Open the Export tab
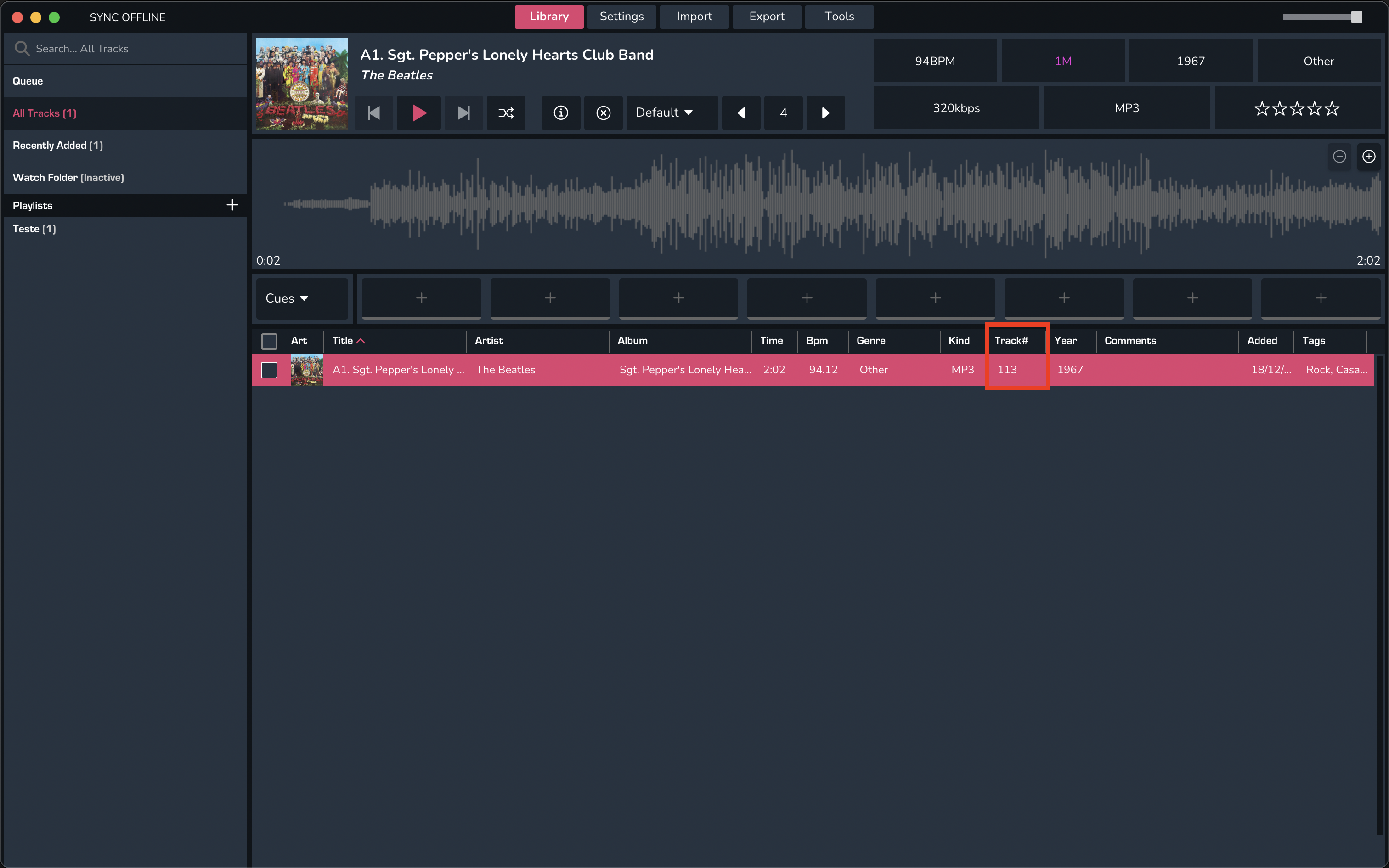 pyautogui.click(x=766, y=17)
